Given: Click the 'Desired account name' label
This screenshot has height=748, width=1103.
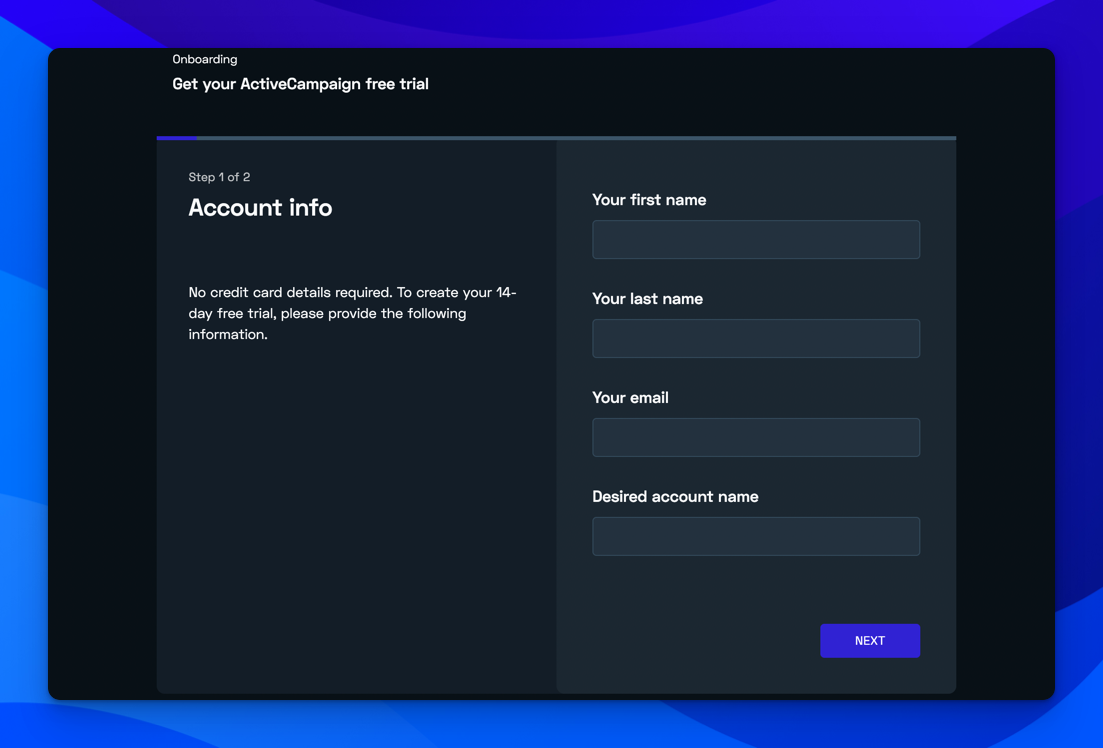Looking at the screenshot, I should [x=675, y=497].
